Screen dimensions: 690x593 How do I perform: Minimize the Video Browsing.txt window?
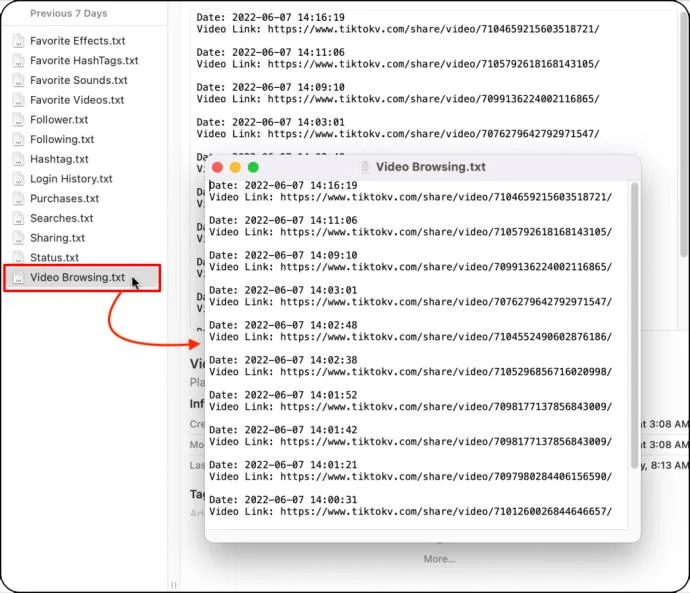(235, 167)
